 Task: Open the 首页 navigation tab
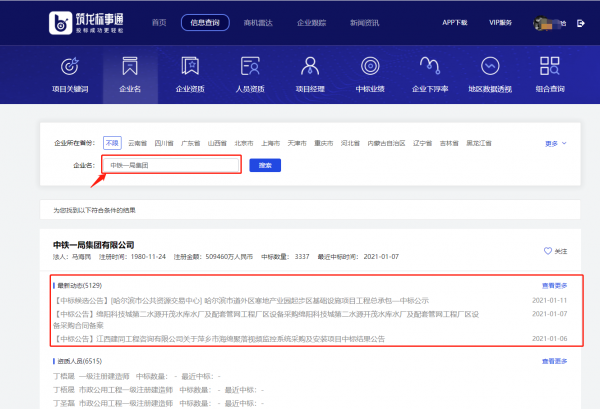point(159,22)
